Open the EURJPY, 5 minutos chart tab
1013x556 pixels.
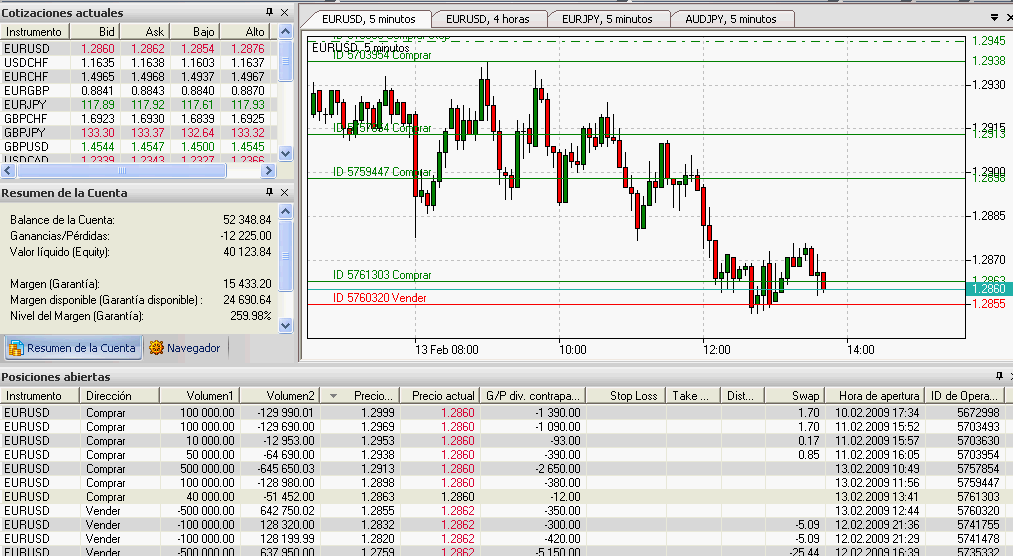[x=607, y=19]
